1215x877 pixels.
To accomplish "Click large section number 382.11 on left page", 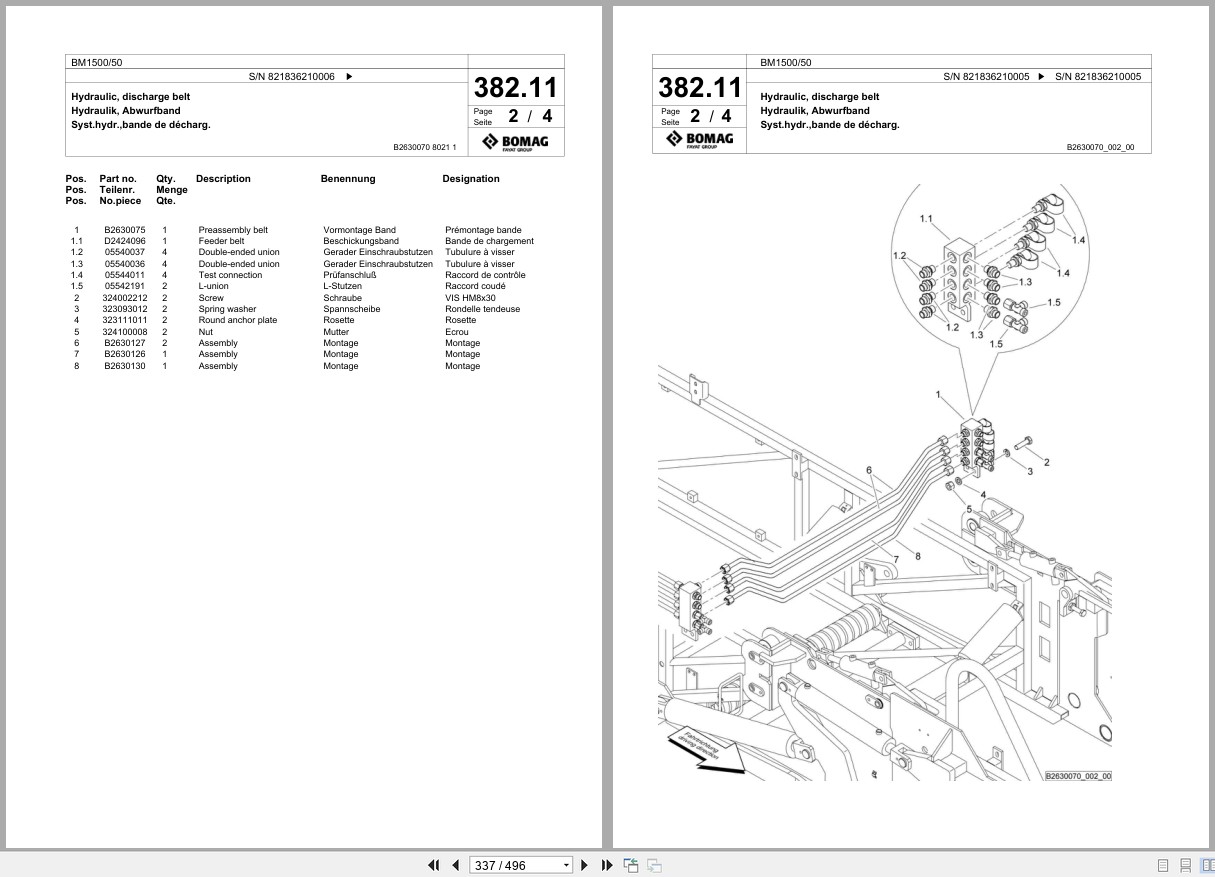I will (516, 87).
